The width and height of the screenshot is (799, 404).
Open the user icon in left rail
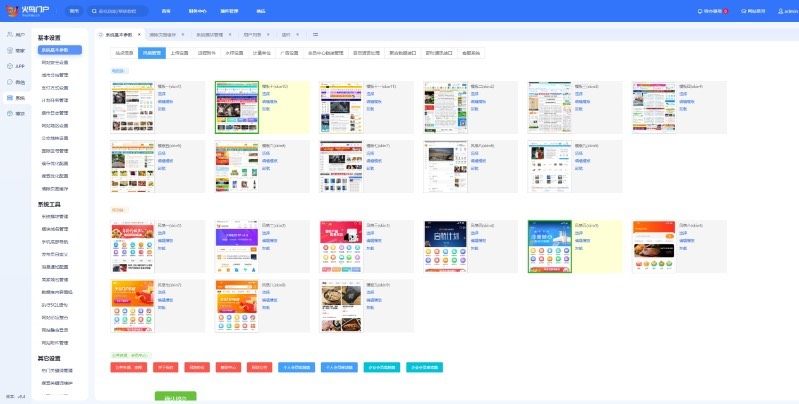tap(10, 34)
